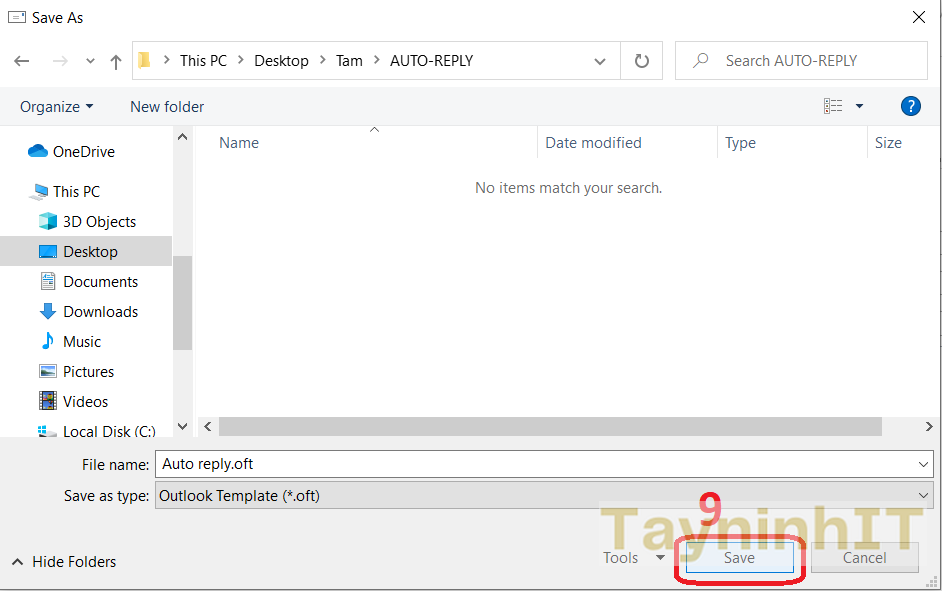Click the File name input field
This screenshot has width=942, height=591.
(x=540, y=464)
